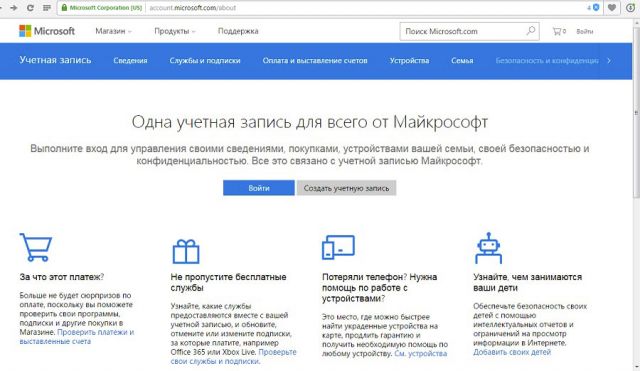Show more account tabs with right chevron
640x371 pixels.
point(609,60)
